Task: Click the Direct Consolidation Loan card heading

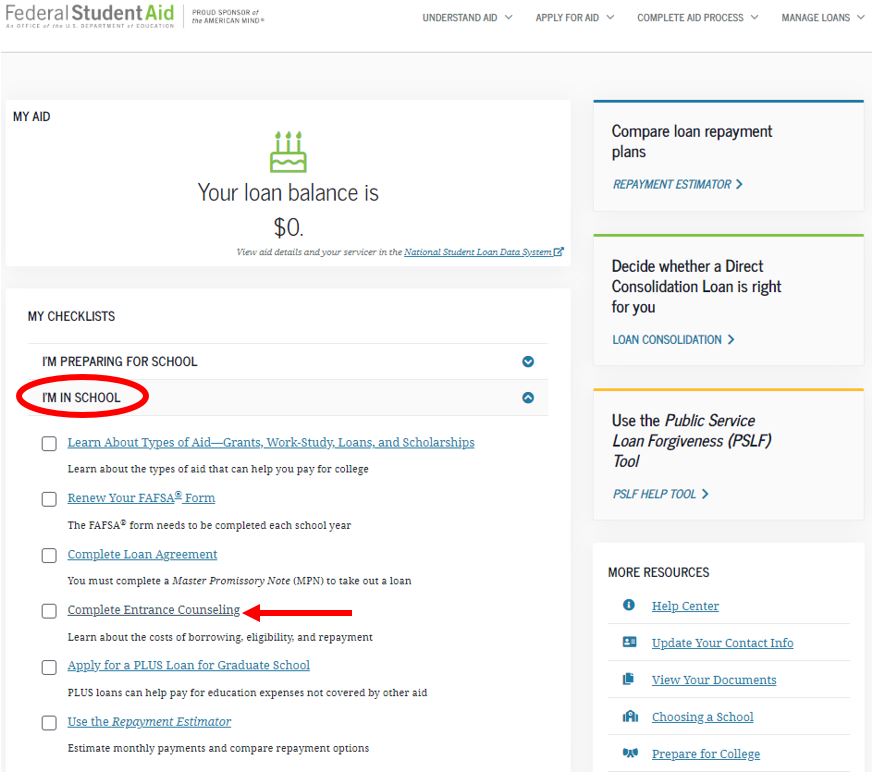Action: (x=696, y=286)
